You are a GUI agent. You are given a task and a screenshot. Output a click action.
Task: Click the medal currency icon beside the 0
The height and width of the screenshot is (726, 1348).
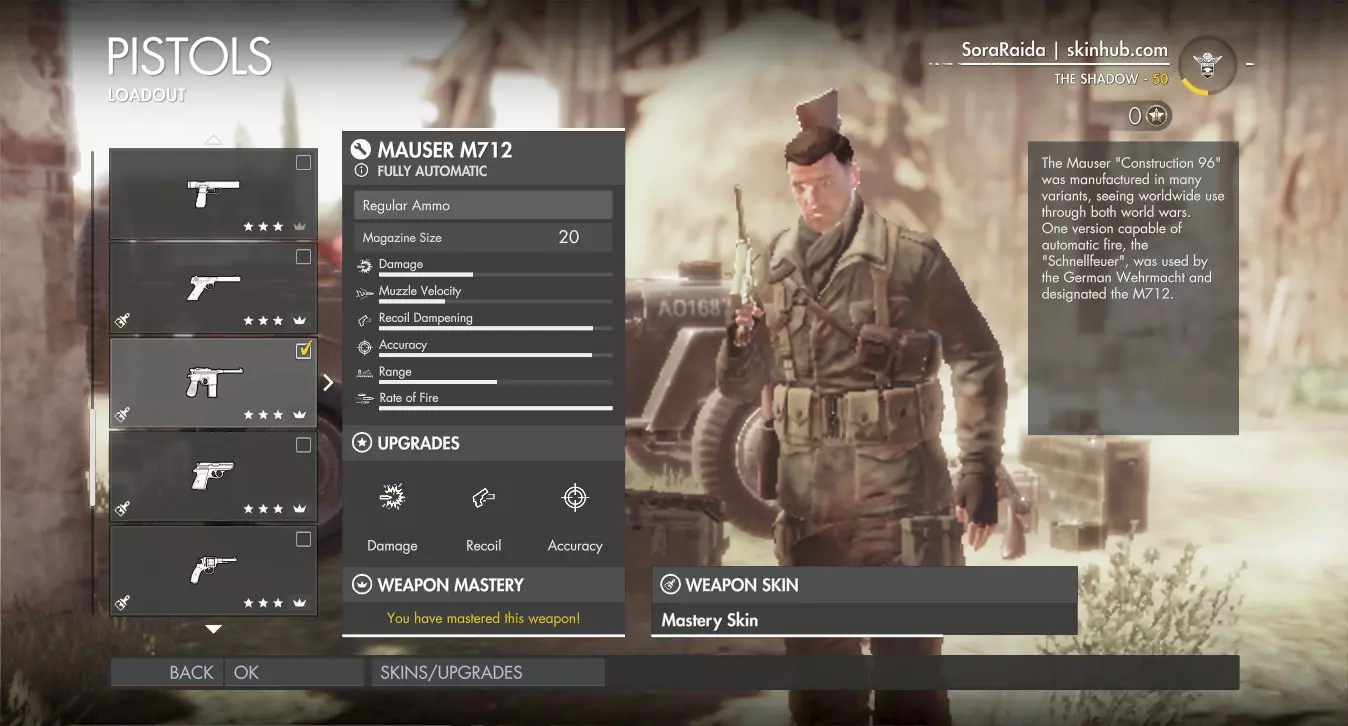[1158, 116]
